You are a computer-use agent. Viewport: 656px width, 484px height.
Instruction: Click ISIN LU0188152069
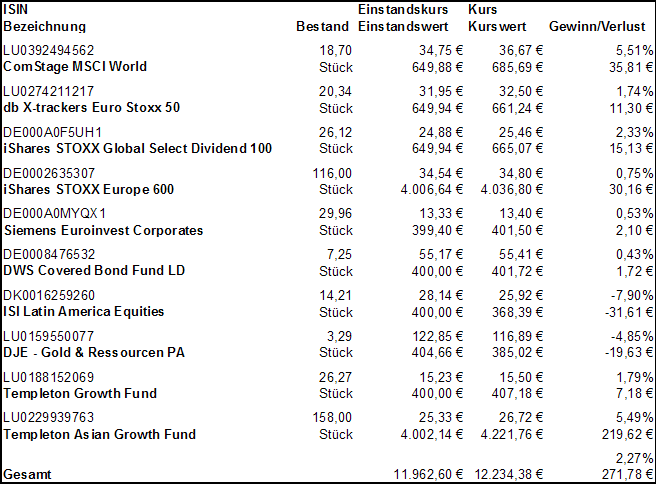click(x=49, y=377)
